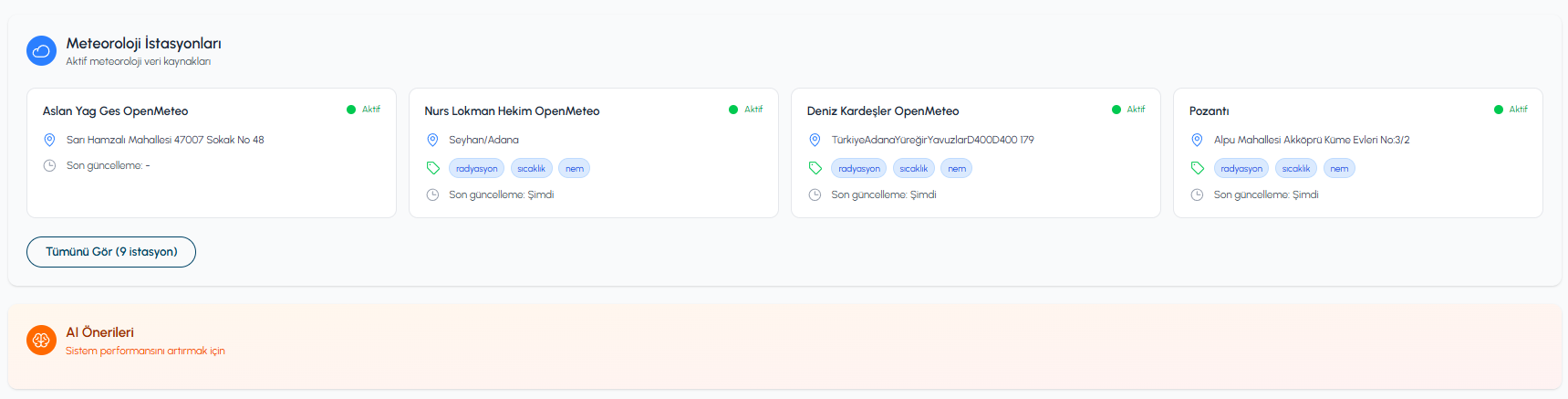
Task: Select sıcaklık tag in Deniz Kardeşler card
Action: pyautogui.click(x=913, y=168)
